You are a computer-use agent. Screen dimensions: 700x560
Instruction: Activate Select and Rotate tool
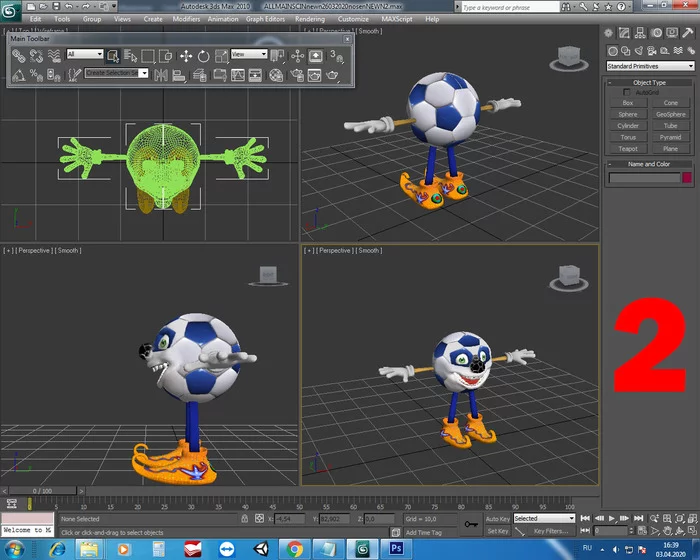point(204,56)
